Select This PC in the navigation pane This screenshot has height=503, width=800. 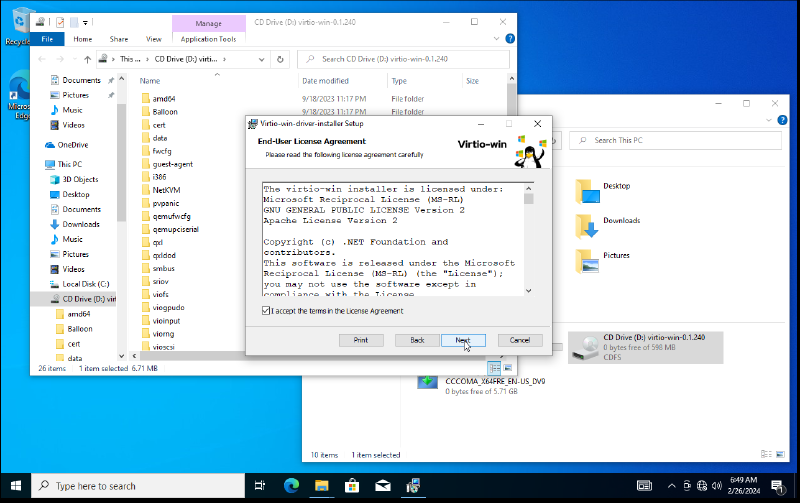(69, 164)
